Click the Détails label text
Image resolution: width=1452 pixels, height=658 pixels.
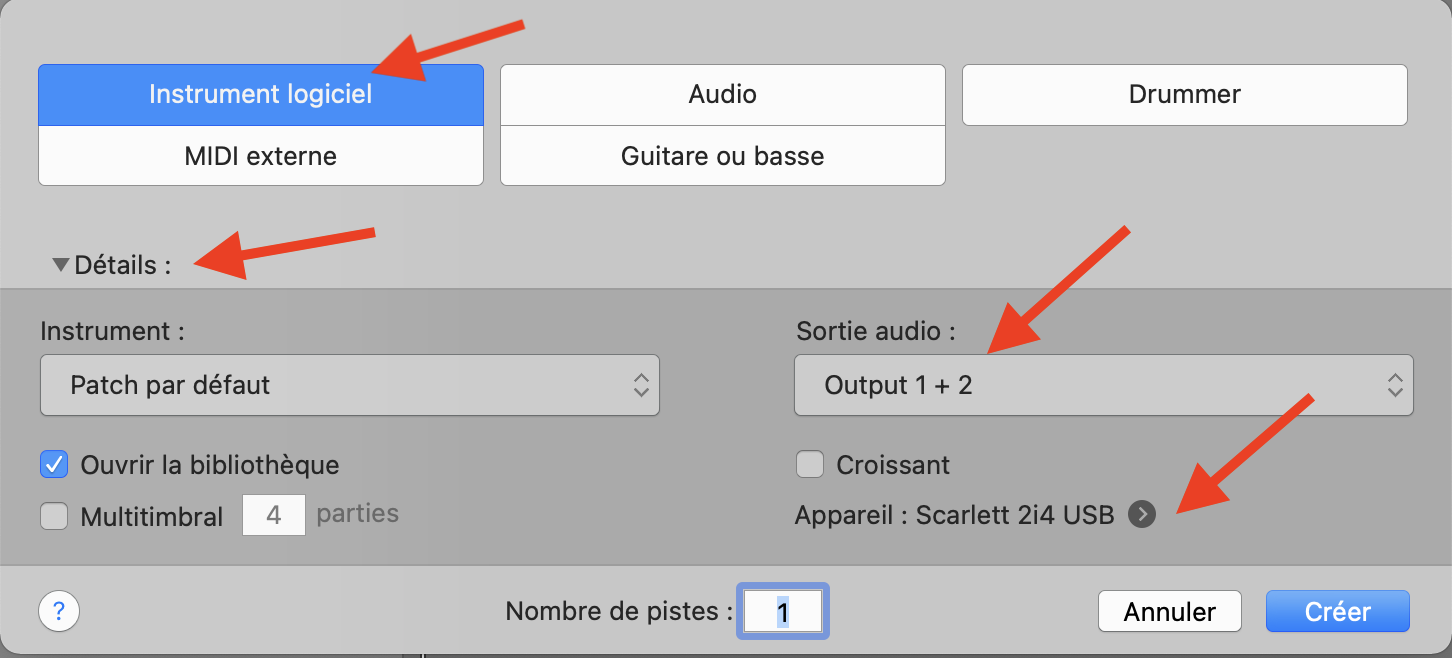coord(122,266)
